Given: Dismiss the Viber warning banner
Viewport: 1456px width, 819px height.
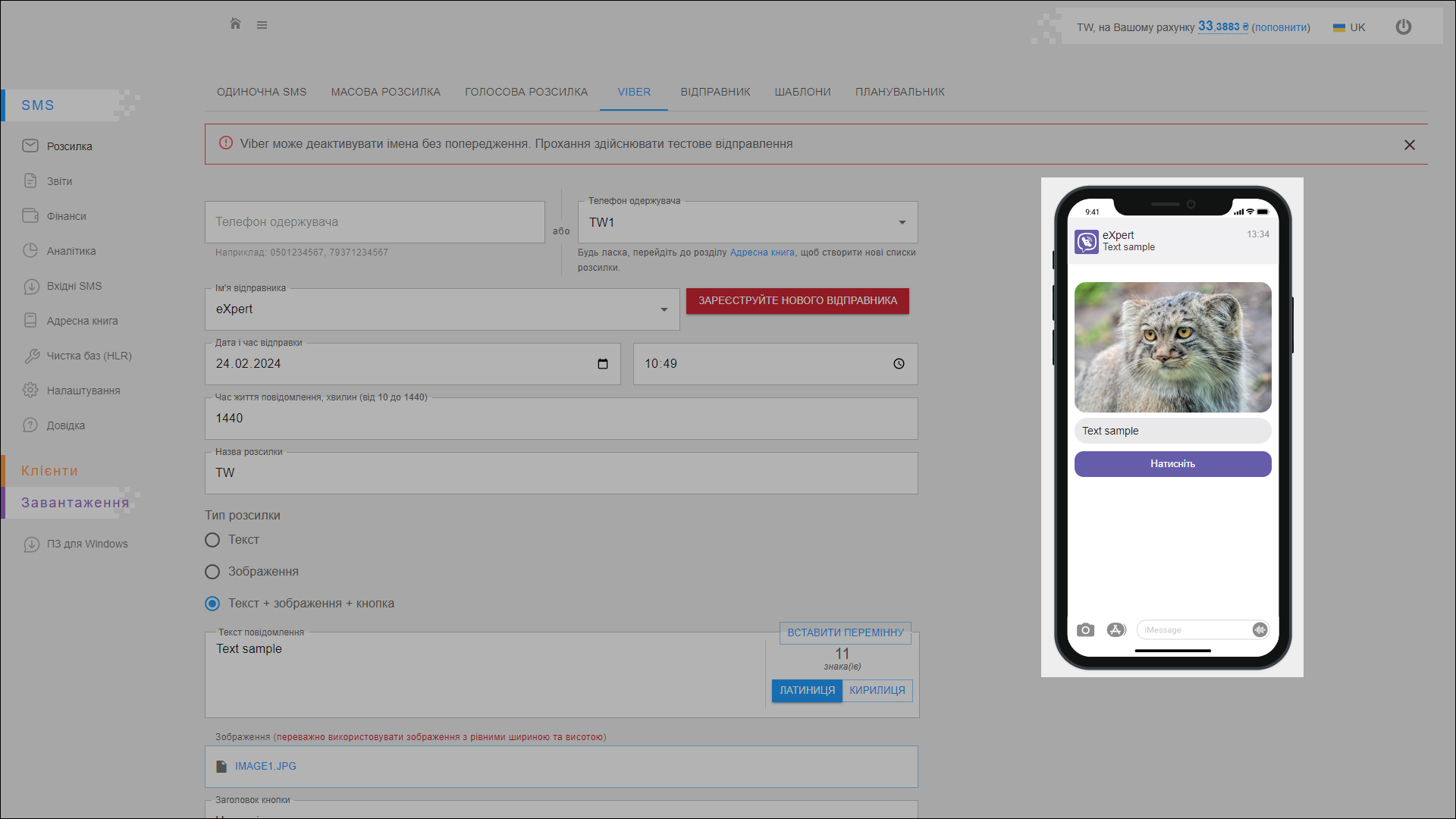Looking at the screenshot, I should point(1409,145).
